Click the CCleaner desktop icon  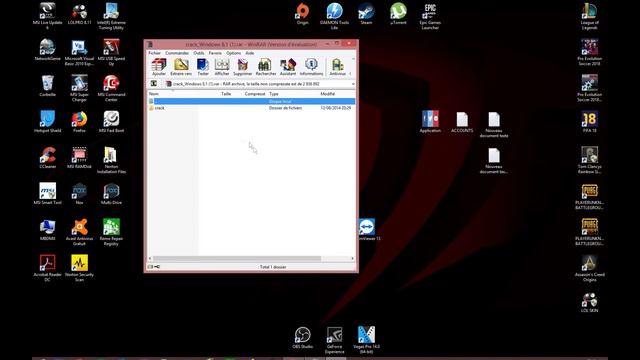pos(47,158)
